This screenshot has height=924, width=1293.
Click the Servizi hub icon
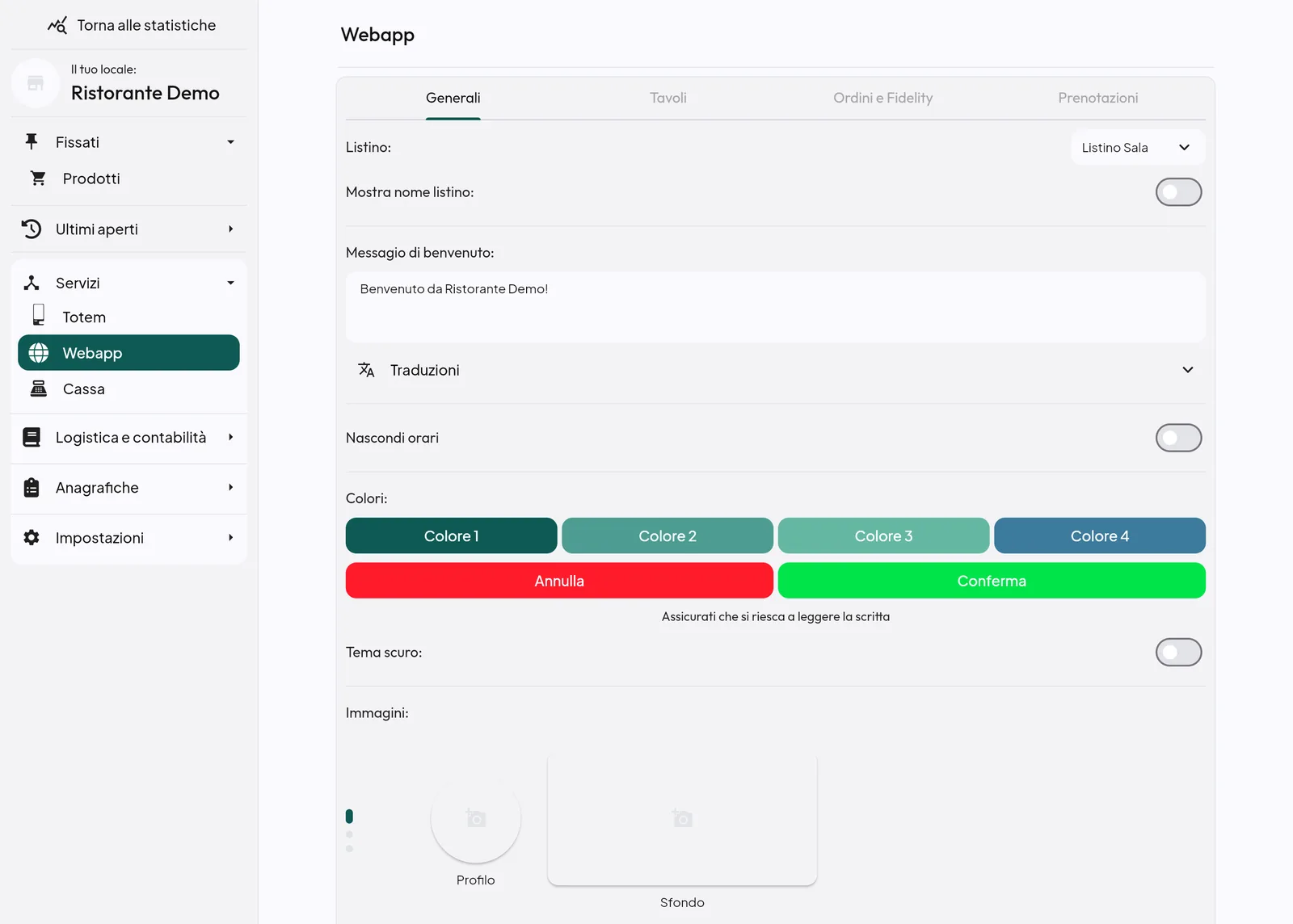tap(32, 283)
